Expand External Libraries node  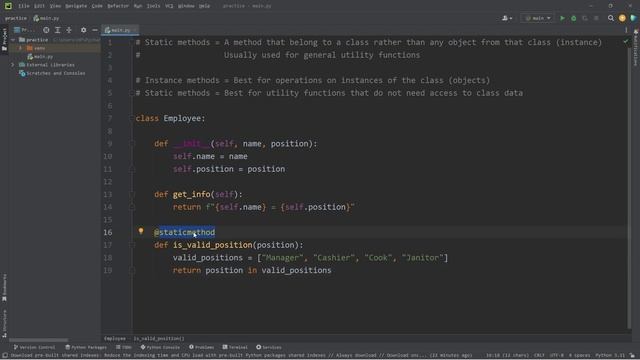tap(13, 65)
